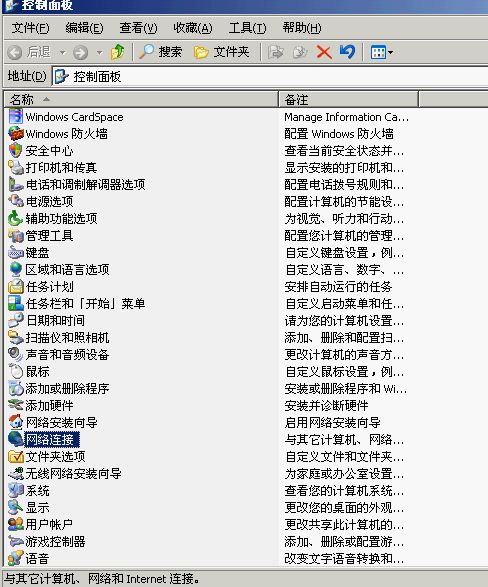Select the 用户帐户 icon
Viewport: 488px width, 587px height.
point(16,524)
